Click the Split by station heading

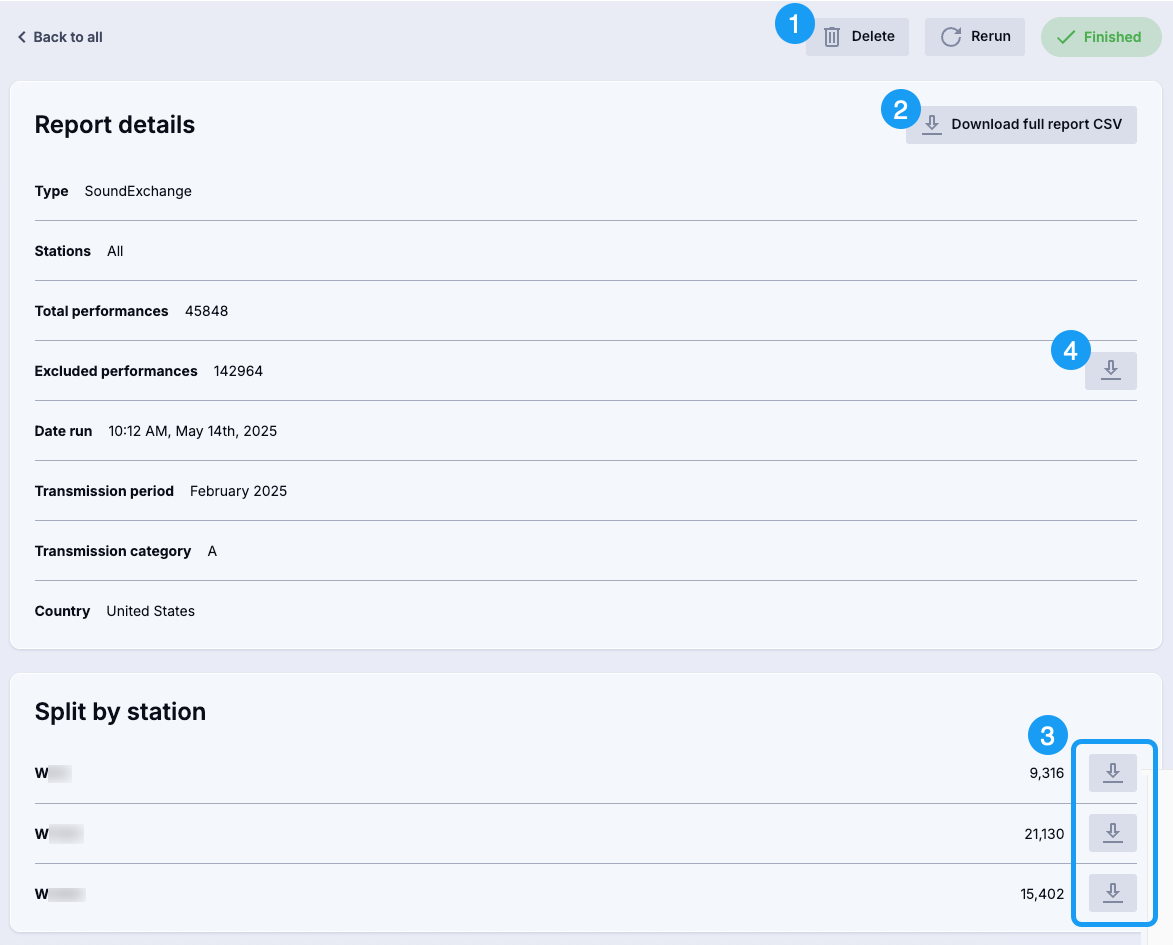click(x=120, y=712)
